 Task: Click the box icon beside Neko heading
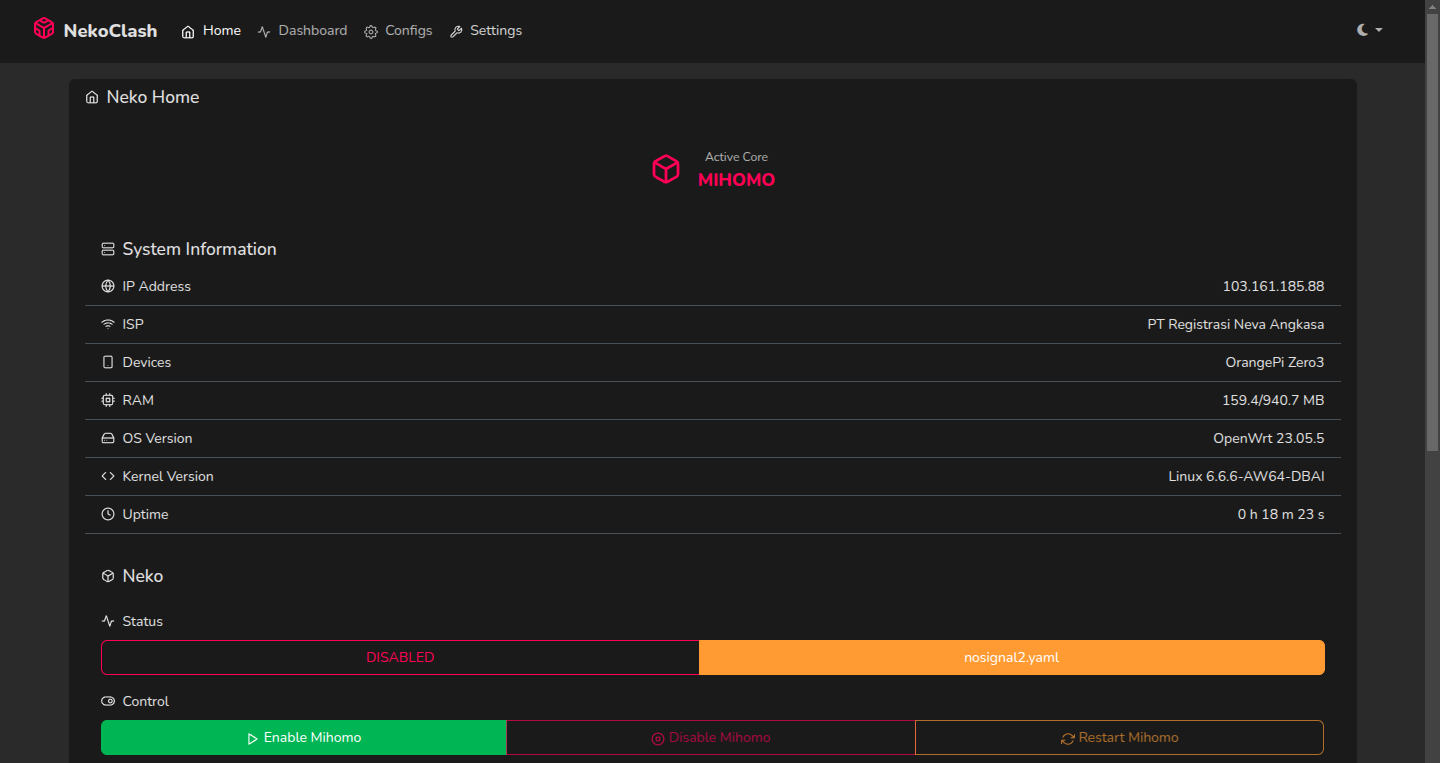(x=108, y=576)
